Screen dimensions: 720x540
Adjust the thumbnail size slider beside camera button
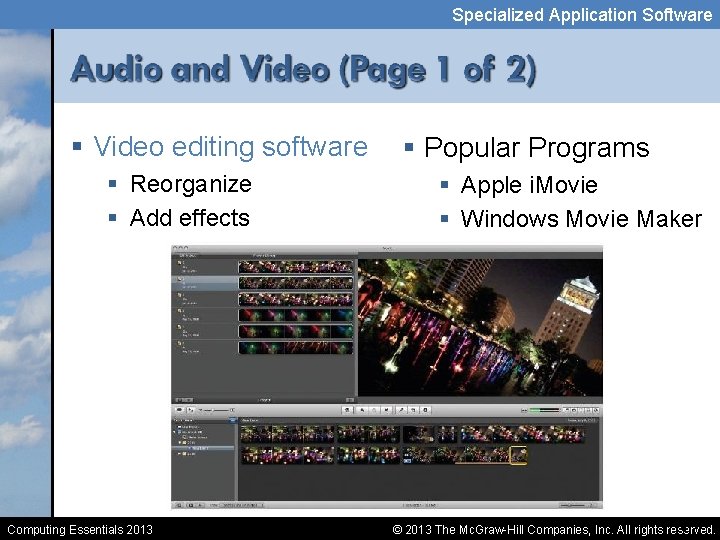(x=216, y=410)
